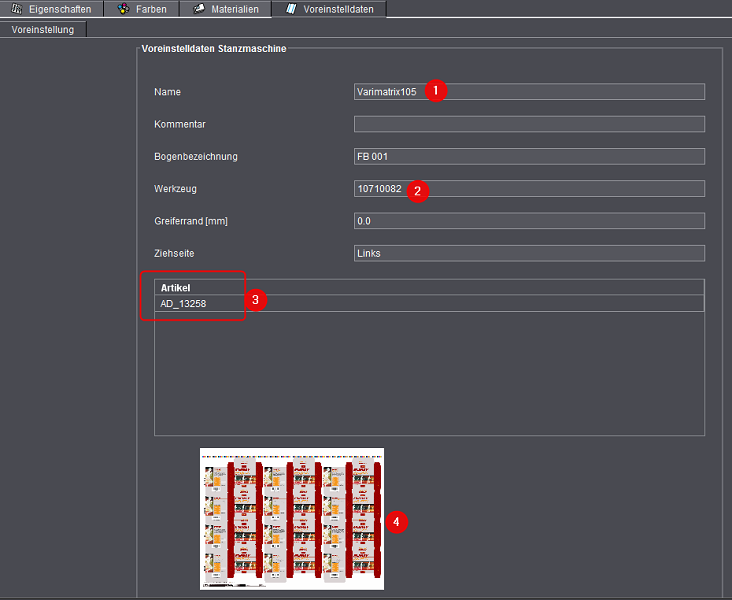Click the Werkzeug field 10710082
Viewport: 732px width, 600px height.
[x=529, y=189]
